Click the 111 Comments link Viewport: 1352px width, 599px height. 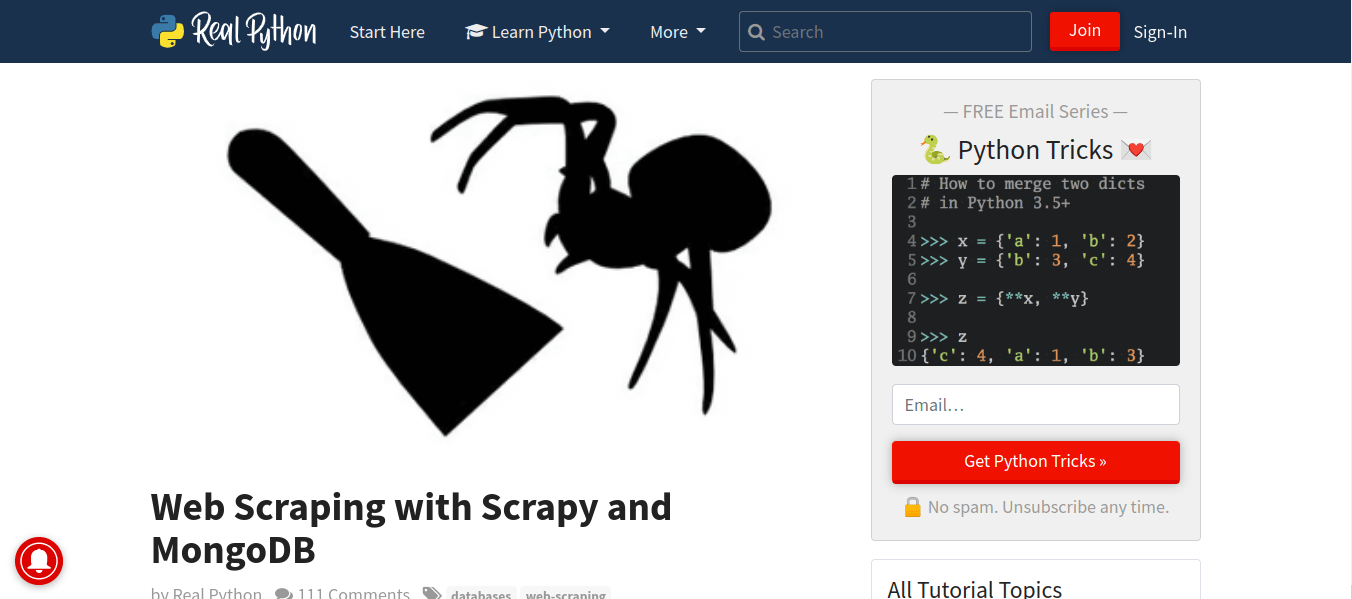click(x=353, y=592)
